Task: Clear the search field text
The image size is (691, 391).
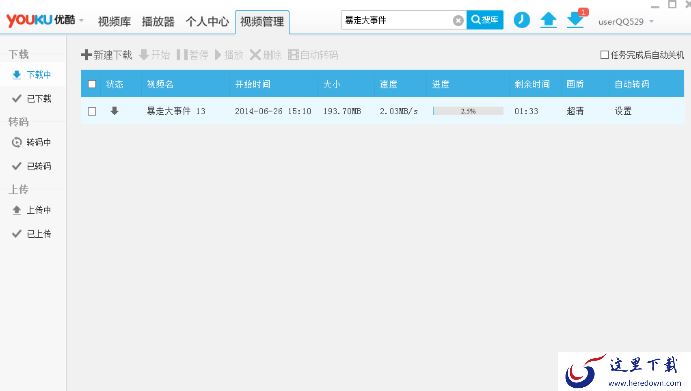Action: 458,20
